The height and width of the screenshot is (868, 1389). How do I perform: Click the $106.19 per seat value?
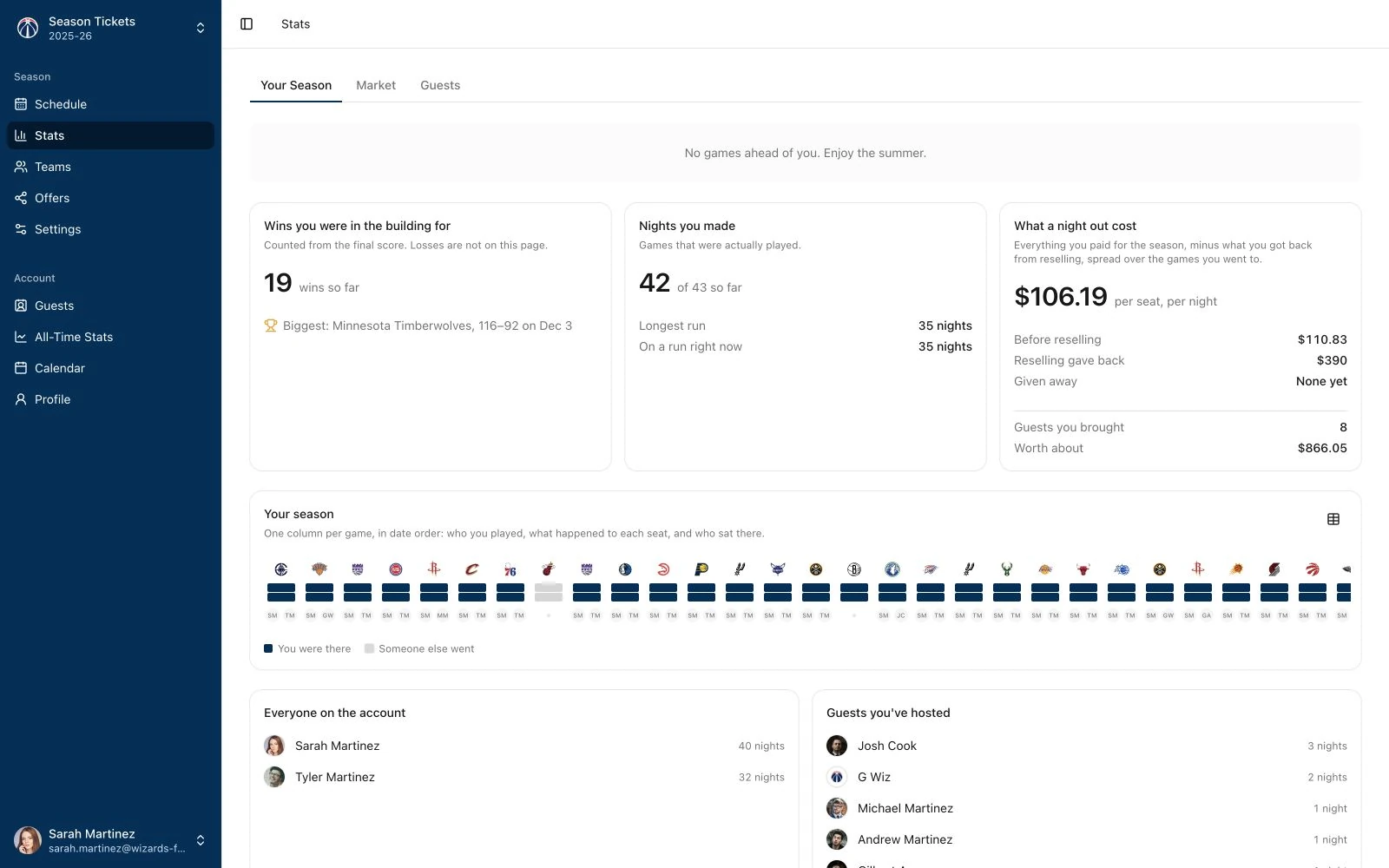[1061, 297]
